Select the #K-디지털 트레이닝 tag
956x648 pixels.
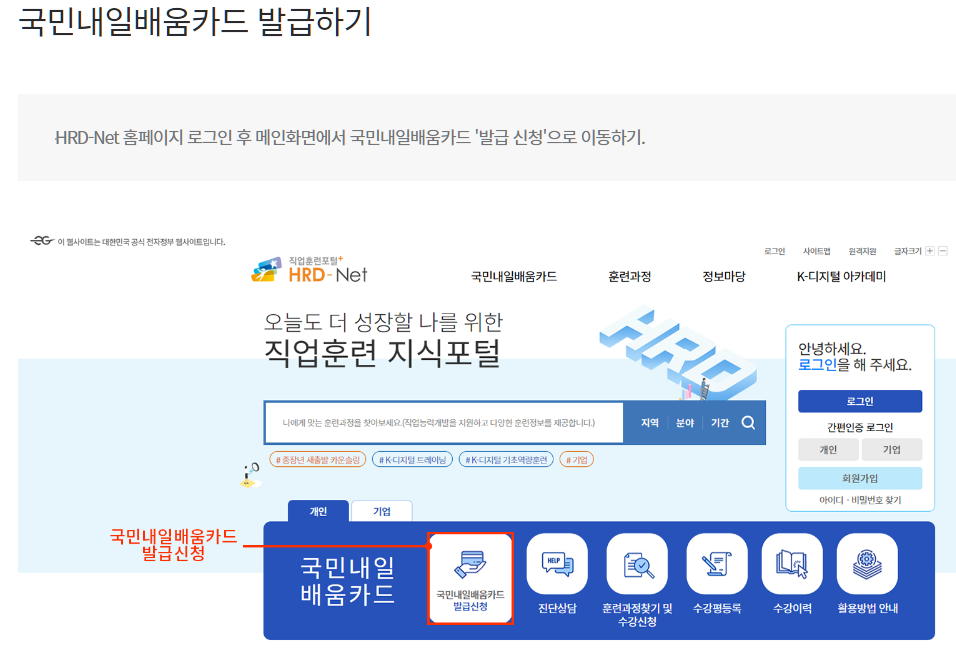pyautogui.click(x=412, y=460)
